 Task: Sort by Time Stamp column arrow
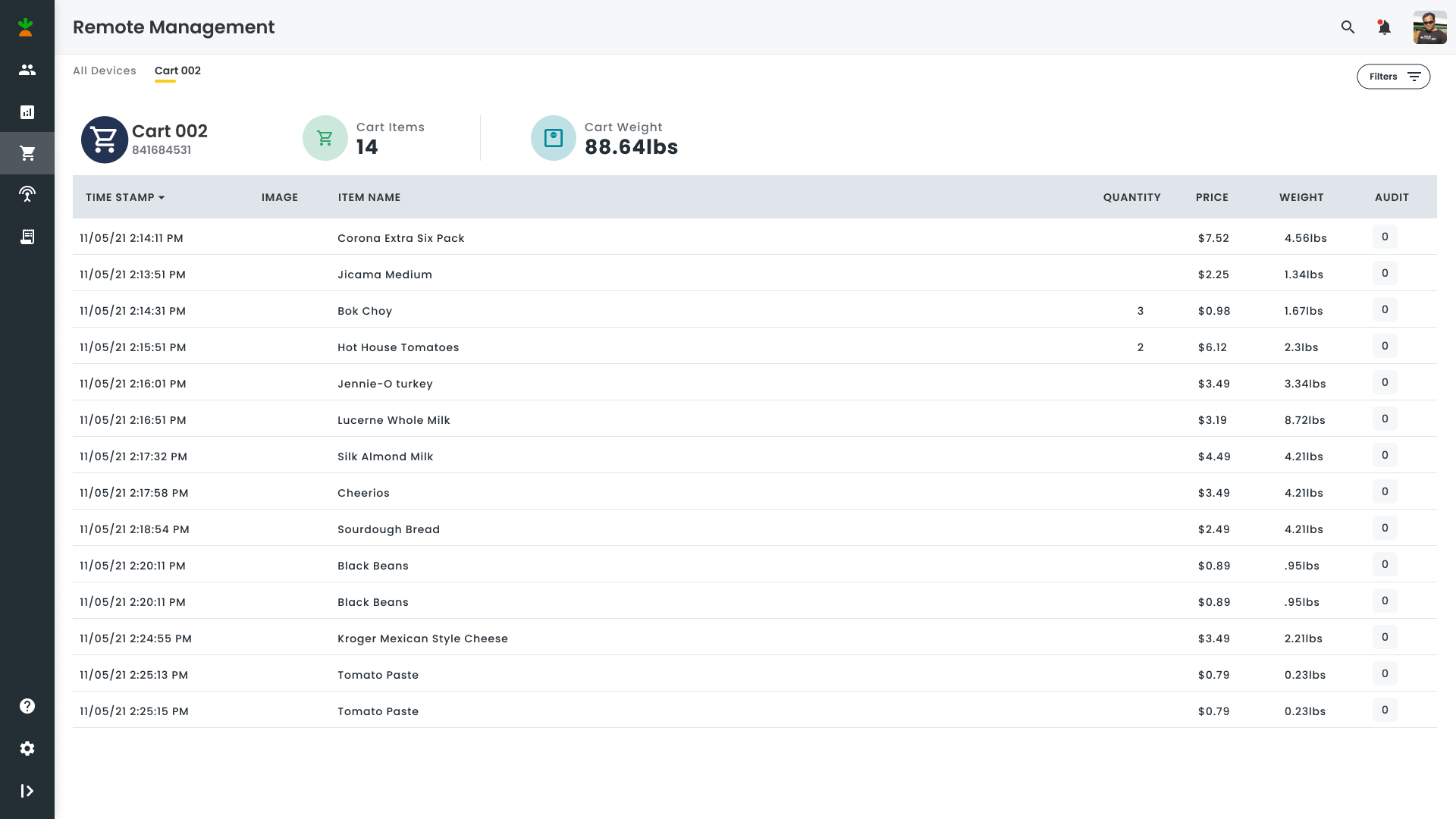point(162,198)
